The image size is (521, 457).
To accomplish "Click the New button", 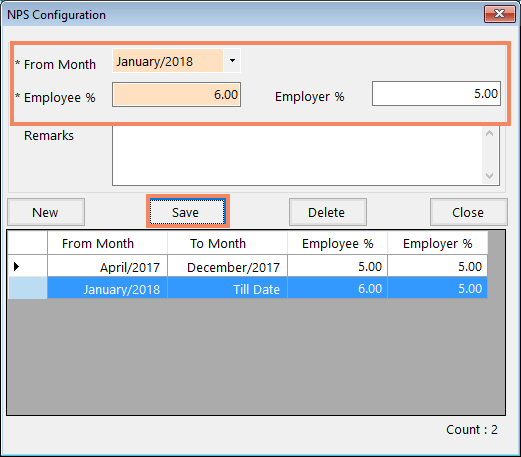I will tap(46, 212).
